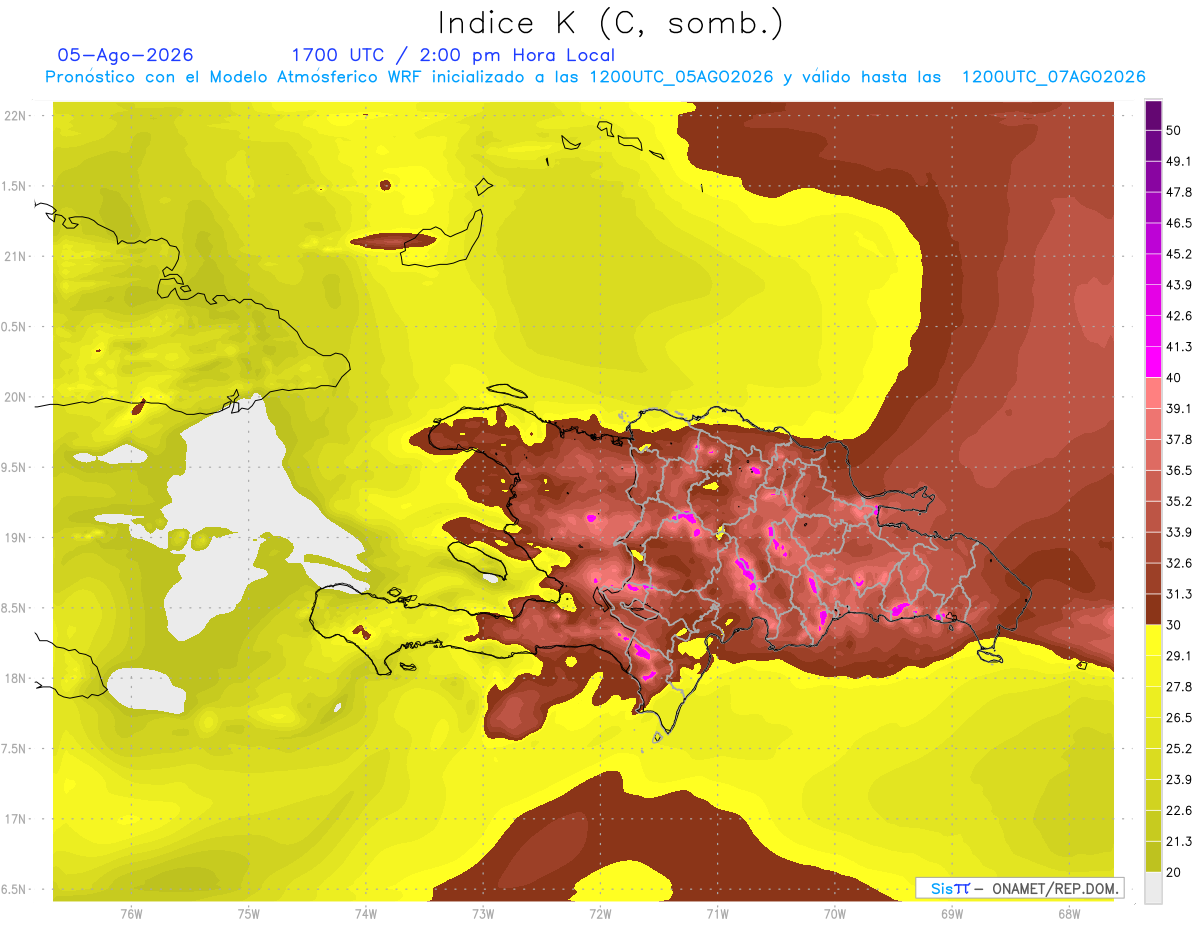This screenshot has height=927, width=1200.
Task: Click the '73W' longitude label
Action: click(483, 913)
